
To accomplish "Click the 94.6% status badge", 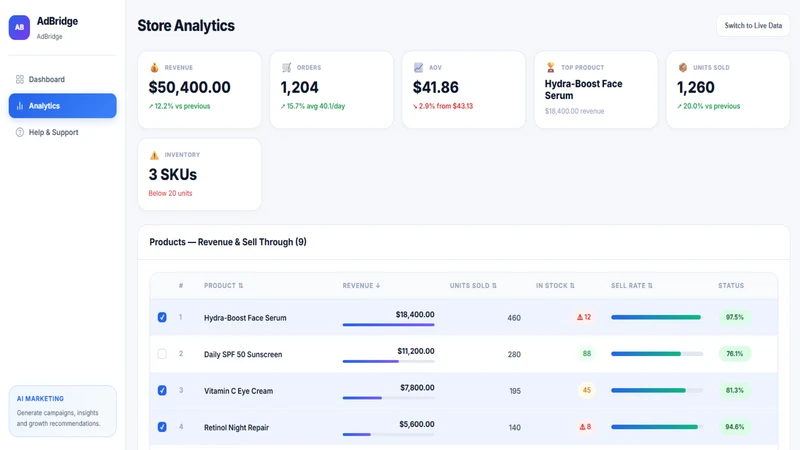I will (x=735, y=427).
